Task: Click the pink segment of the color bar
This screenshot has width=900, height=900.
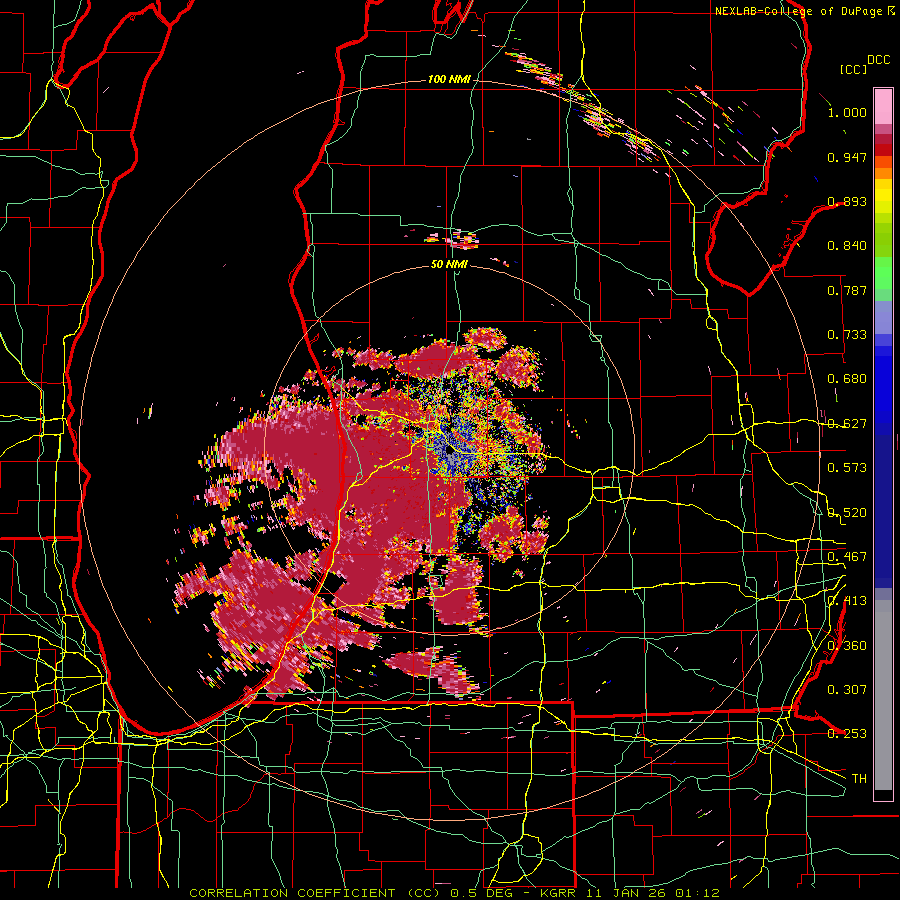Action: pyautogui.click(x=883, y=106)
